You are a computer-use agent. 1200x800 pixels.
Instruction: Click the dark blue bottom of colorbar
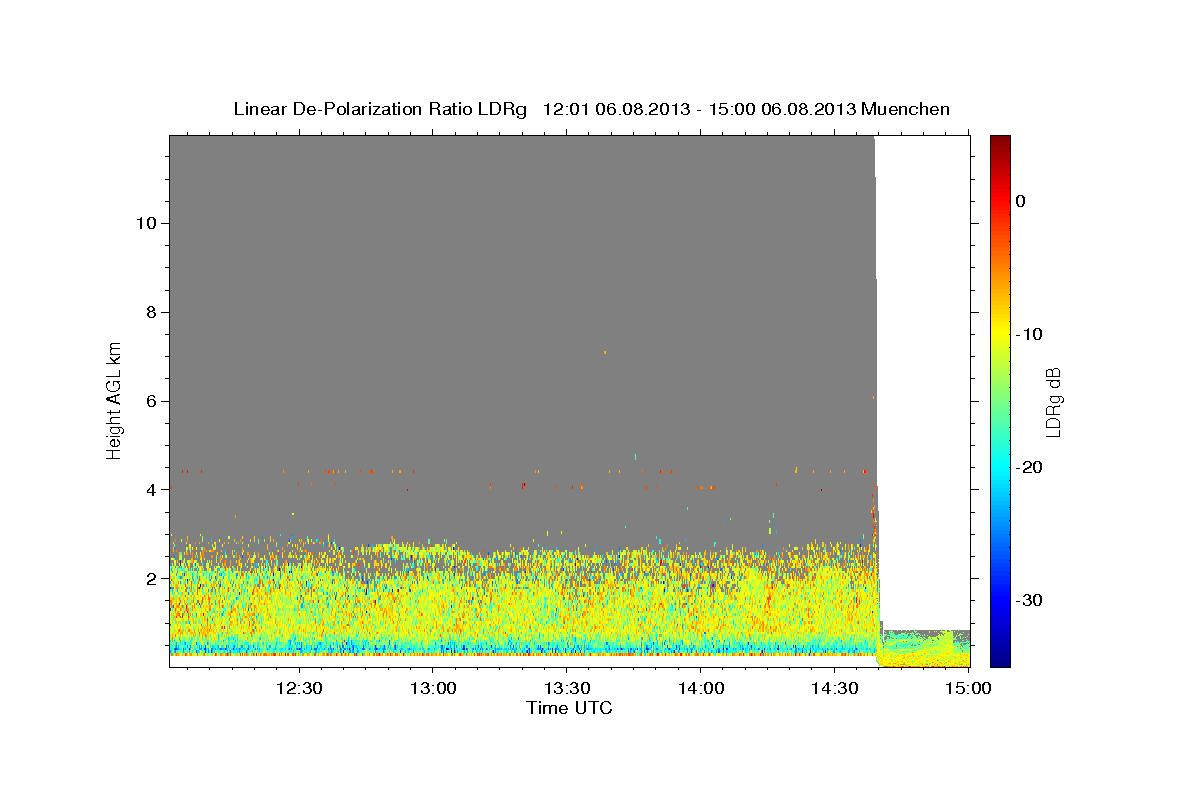[1000, 657]
